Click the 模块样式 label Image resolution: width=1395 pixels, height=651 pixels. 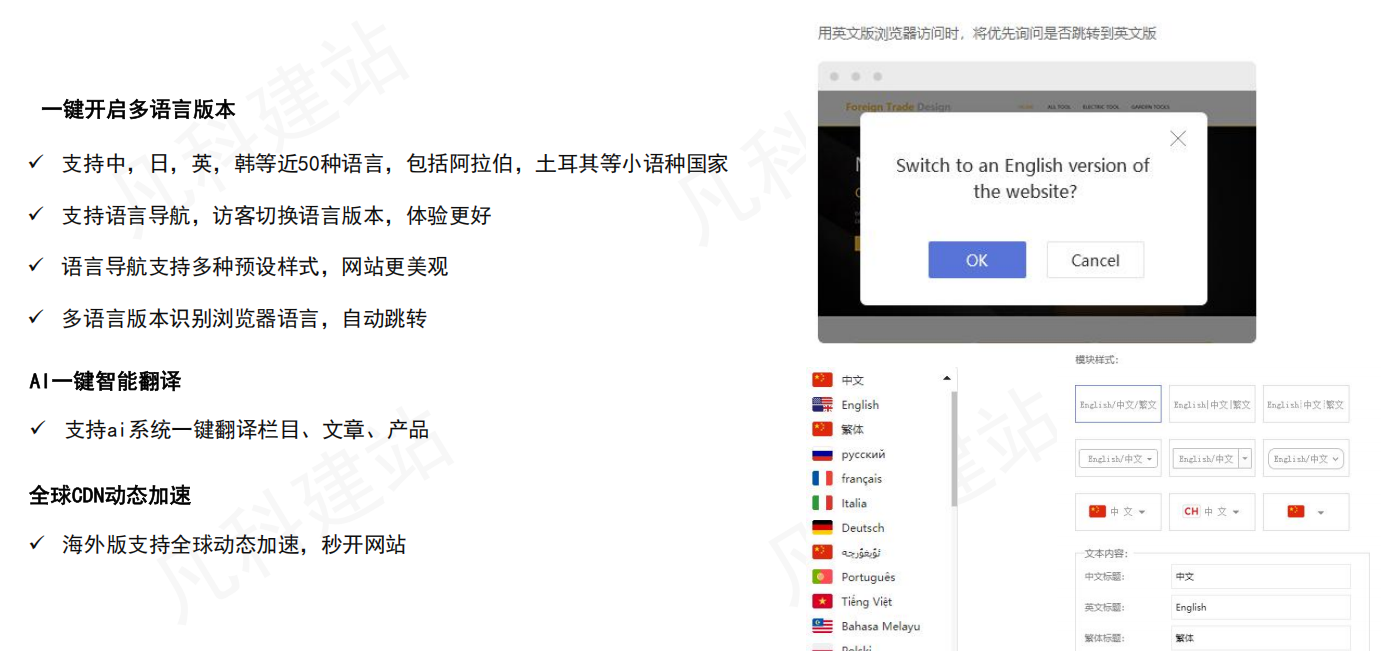point(1097,359)
